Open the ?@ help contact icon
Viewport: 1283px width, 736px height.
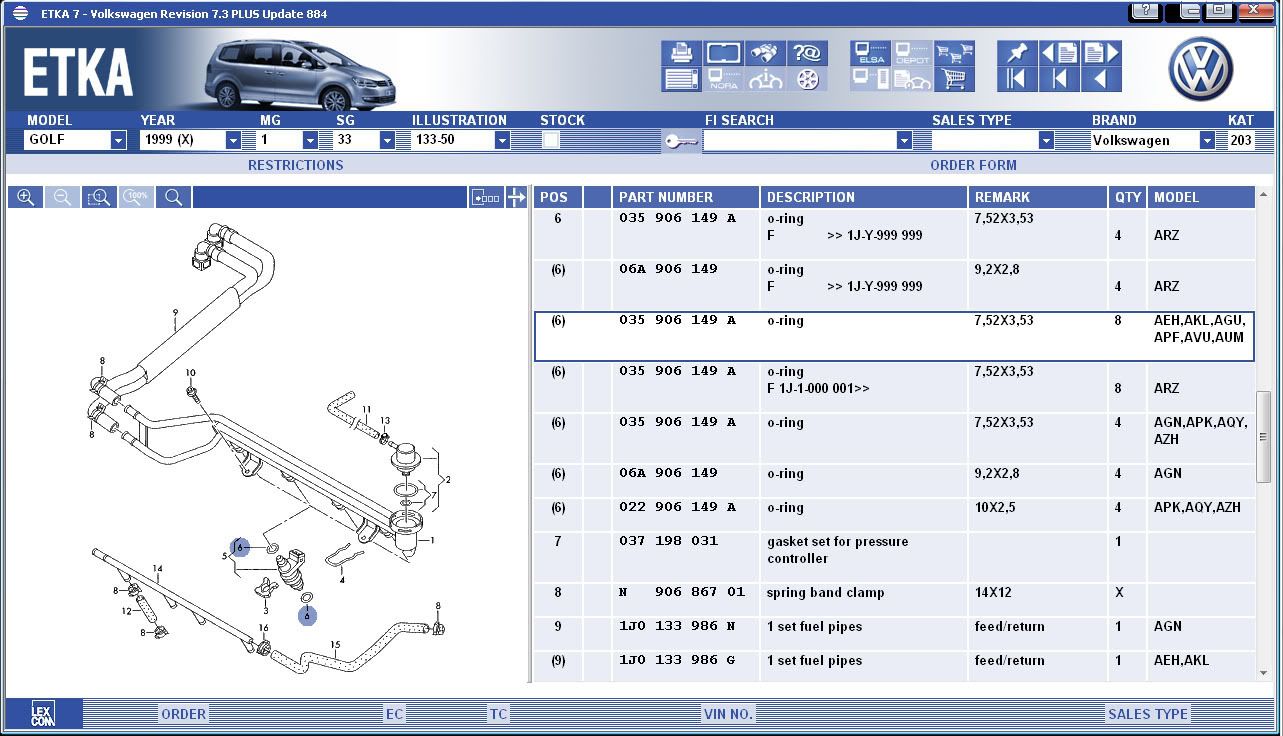pyautogui.click(x=806, y=53)
